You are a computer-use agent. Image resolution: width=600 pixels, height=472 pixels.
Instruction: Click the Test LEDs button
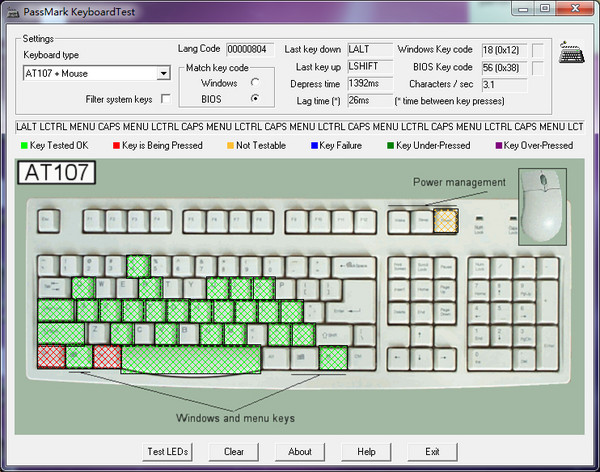[x=168, y=452]
